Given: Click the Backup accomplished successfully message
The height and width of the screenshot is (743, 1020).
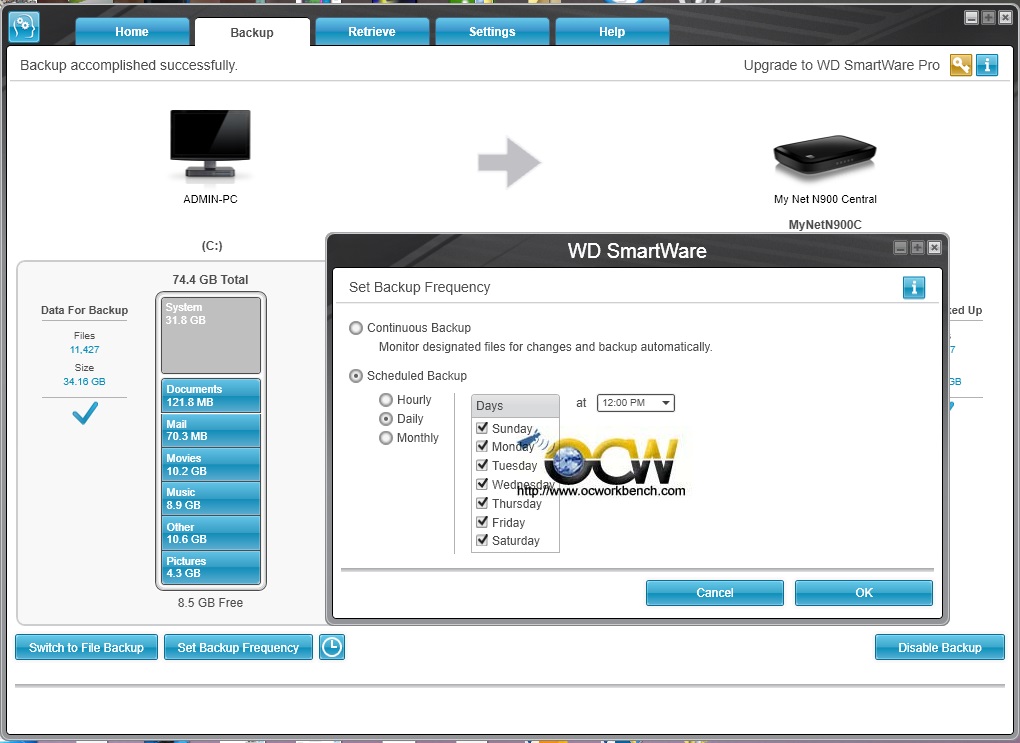Looking at the screenshot, I should [129, 65].
